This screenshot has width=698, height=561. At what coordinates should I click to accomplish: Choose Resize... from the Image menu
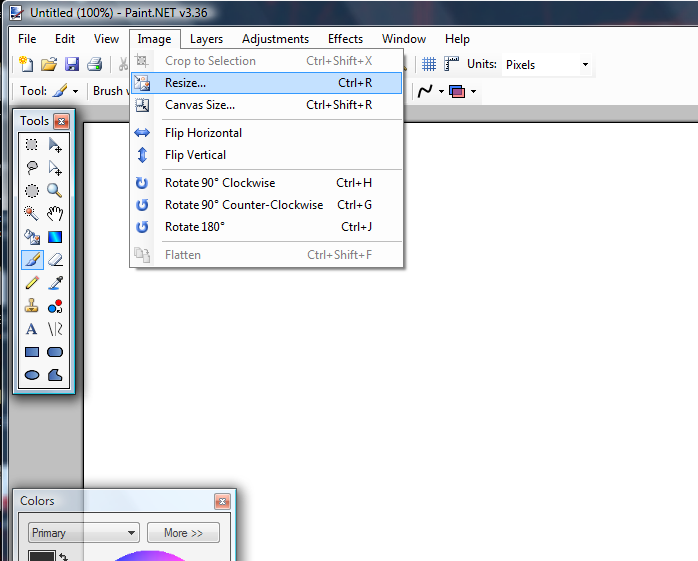185,83
